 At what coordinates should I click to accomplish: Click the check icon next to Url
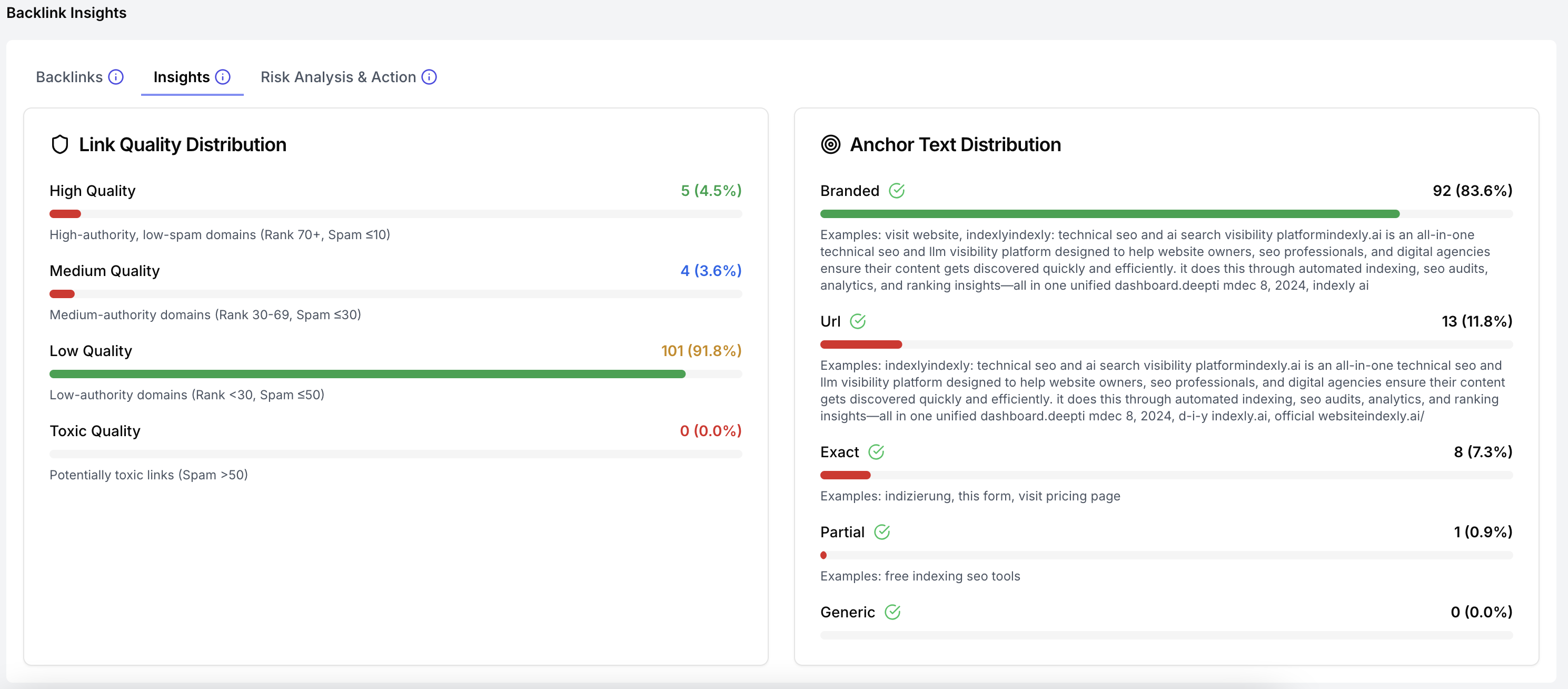(x=858, y=321)
